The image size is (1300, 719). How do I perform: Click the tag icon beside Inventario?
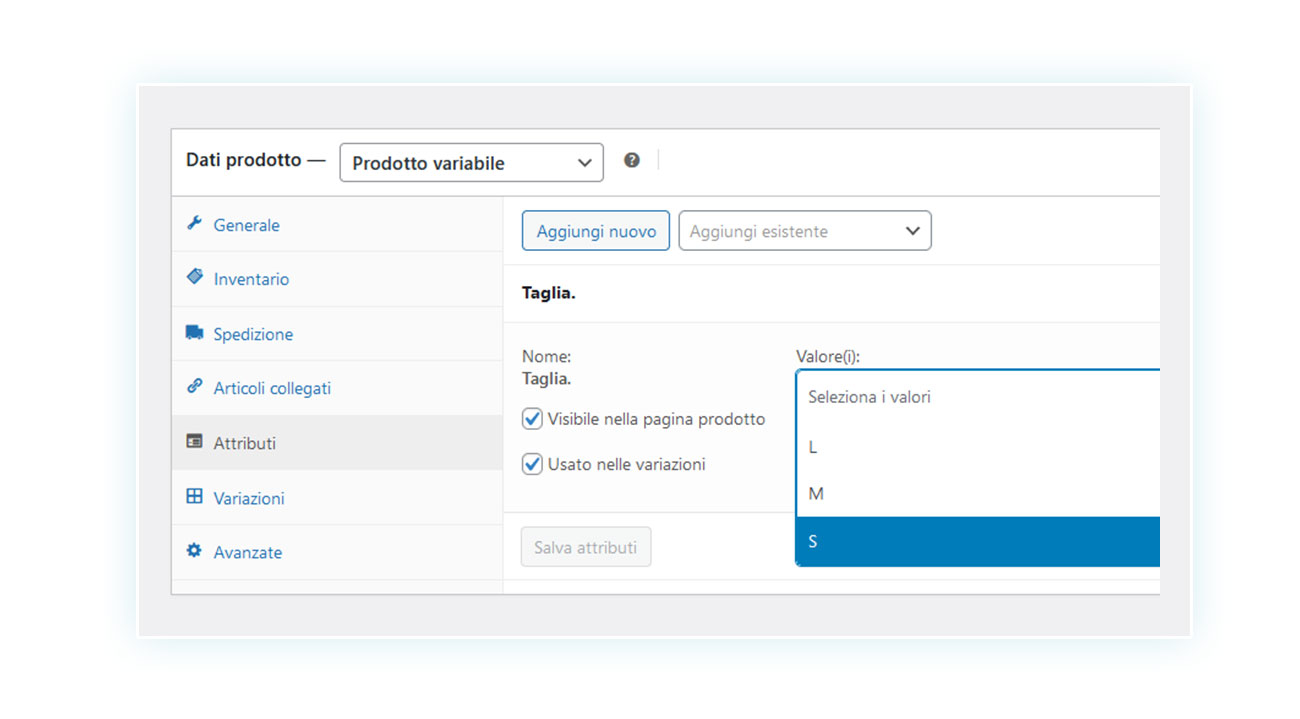(194, 277)
